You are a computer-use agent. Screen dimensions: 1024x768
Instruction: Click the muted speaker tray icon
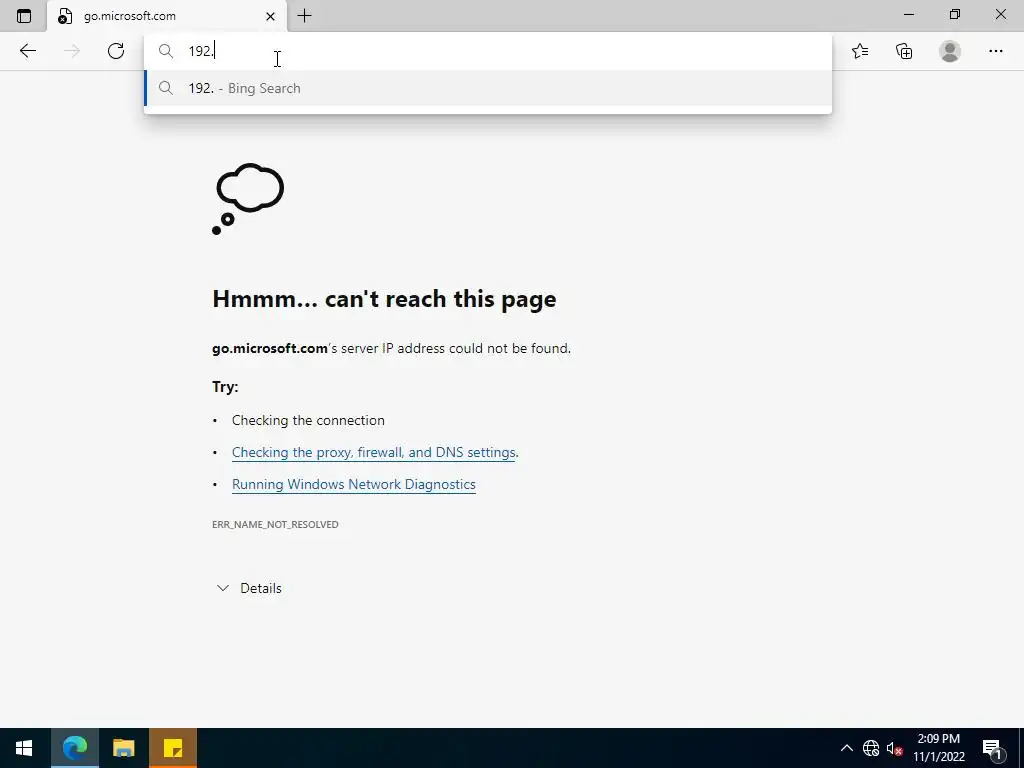894,748
